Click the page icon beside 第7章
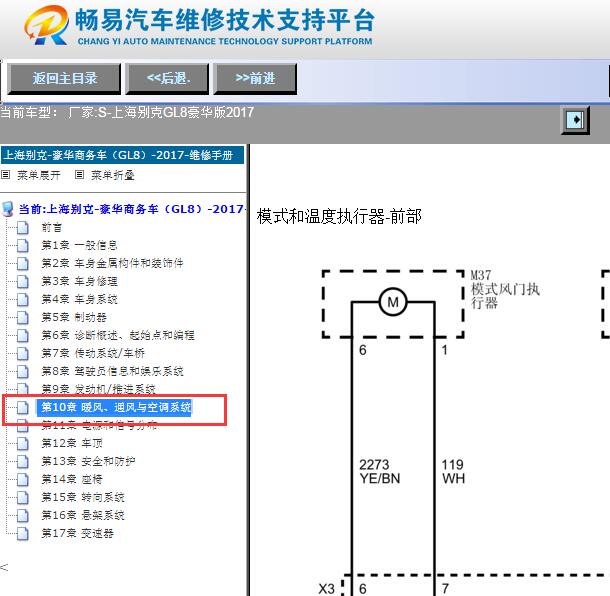610x596 pixels. (x=23, y=353)
